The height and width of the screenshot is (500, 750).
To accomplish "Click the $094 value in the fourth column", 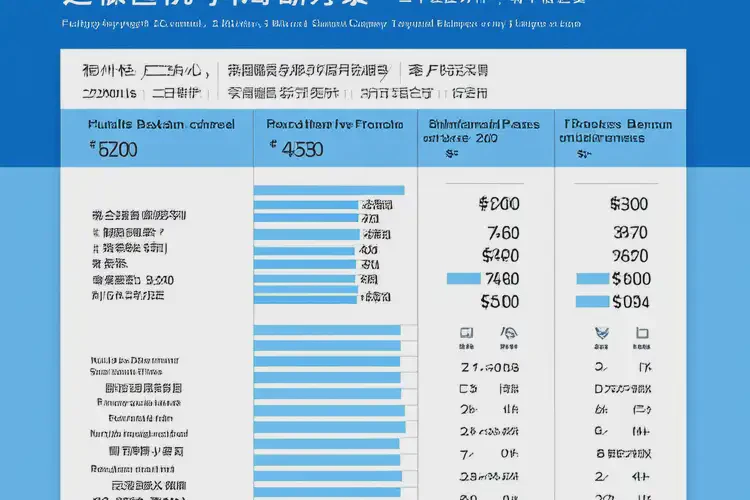I will coord(630,301).
